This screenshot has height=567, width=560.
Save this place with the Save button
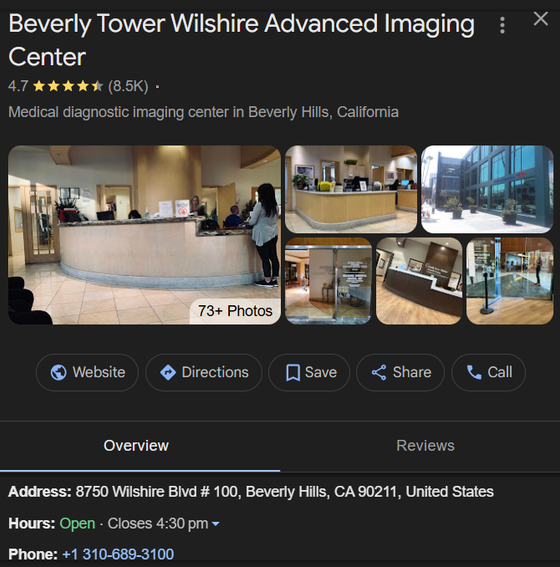(309, 372)
